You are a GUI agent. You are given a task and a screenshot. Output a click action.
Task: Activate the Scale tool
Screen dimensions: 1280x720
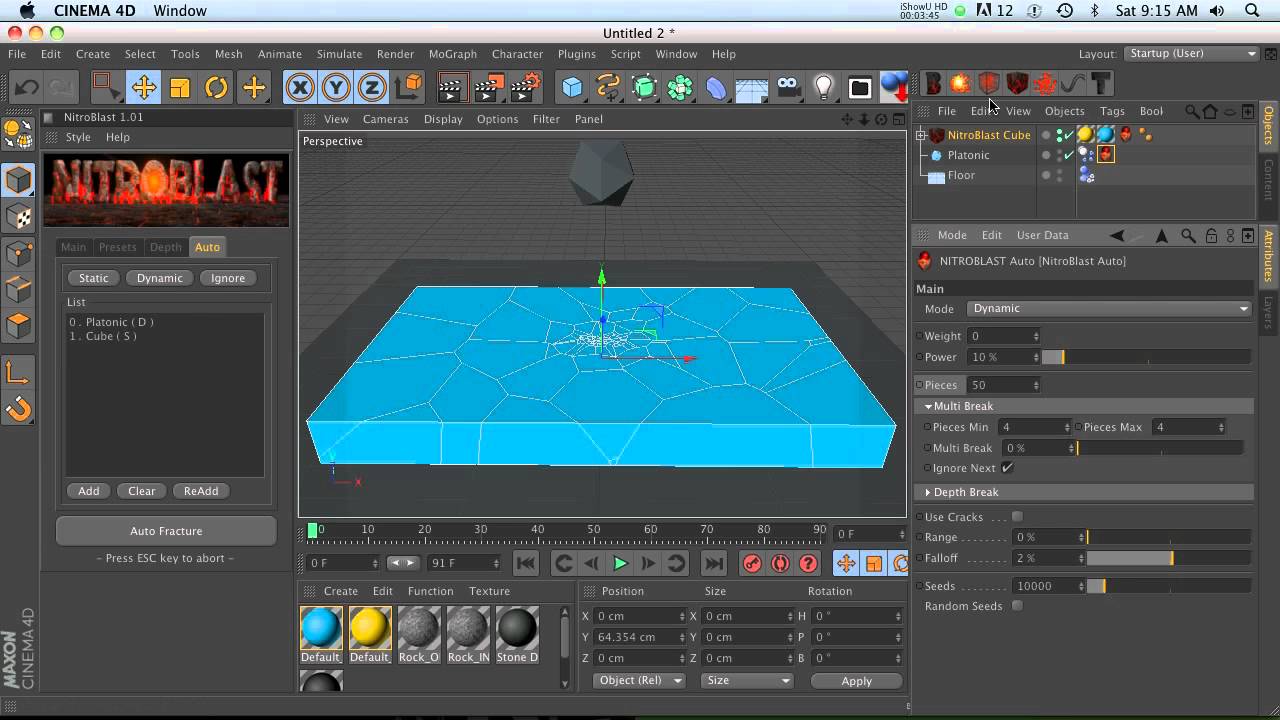coord(180,87)
